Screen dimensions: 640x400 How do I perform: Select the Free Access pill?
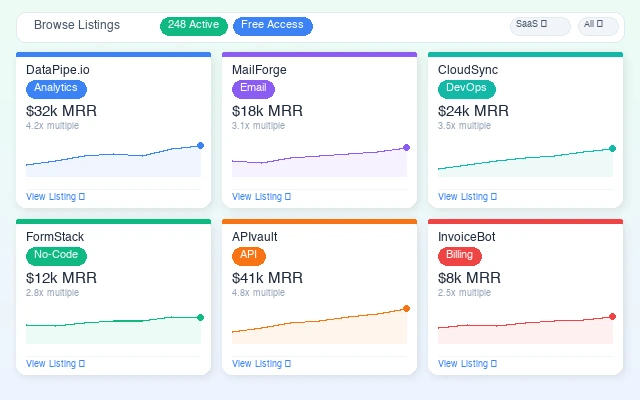pyautogui.click(x=273, y=25)
